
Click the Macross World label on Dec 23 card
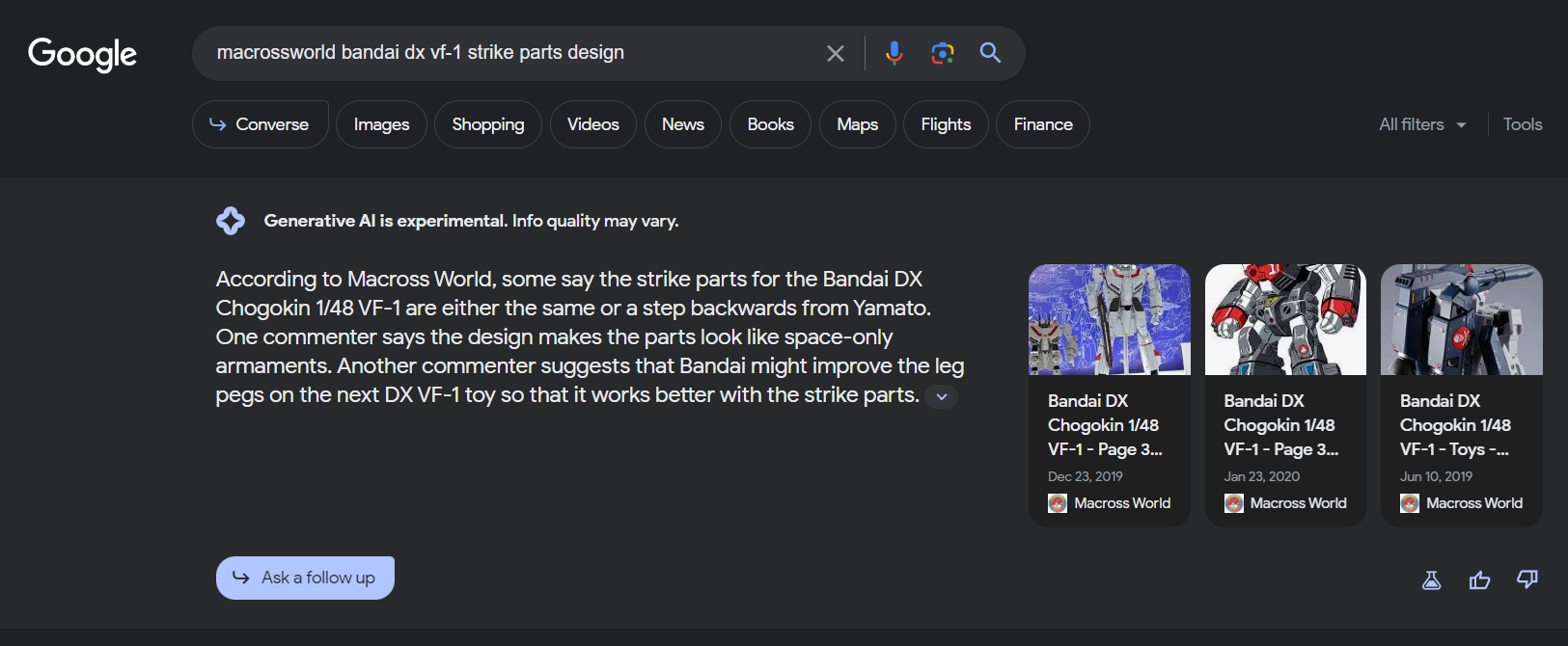(1122, 503)
